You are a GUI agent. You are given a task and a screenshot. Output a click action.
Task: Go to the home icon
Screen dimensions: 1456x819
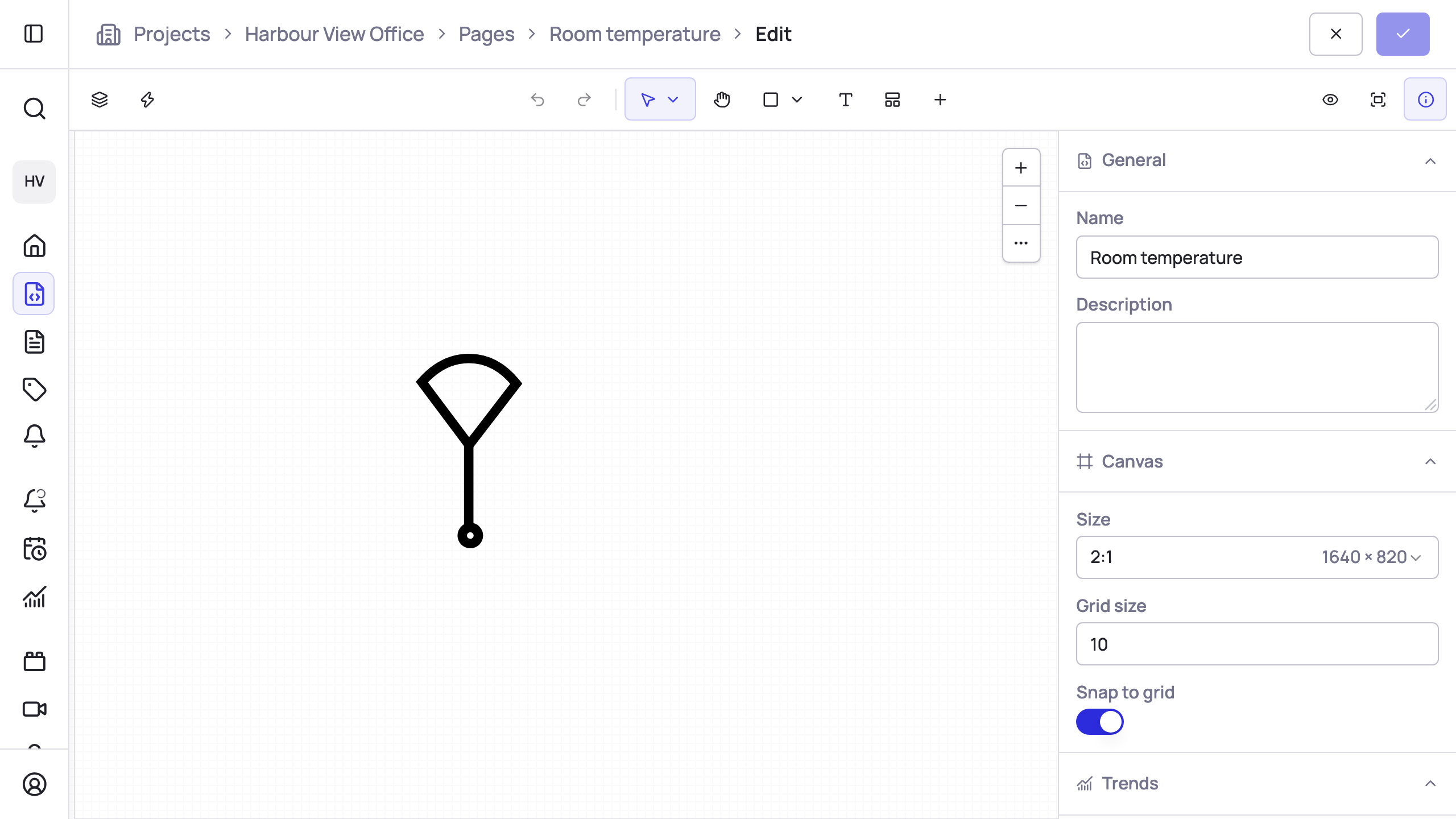pyautogui.click(x=34, y=246)
